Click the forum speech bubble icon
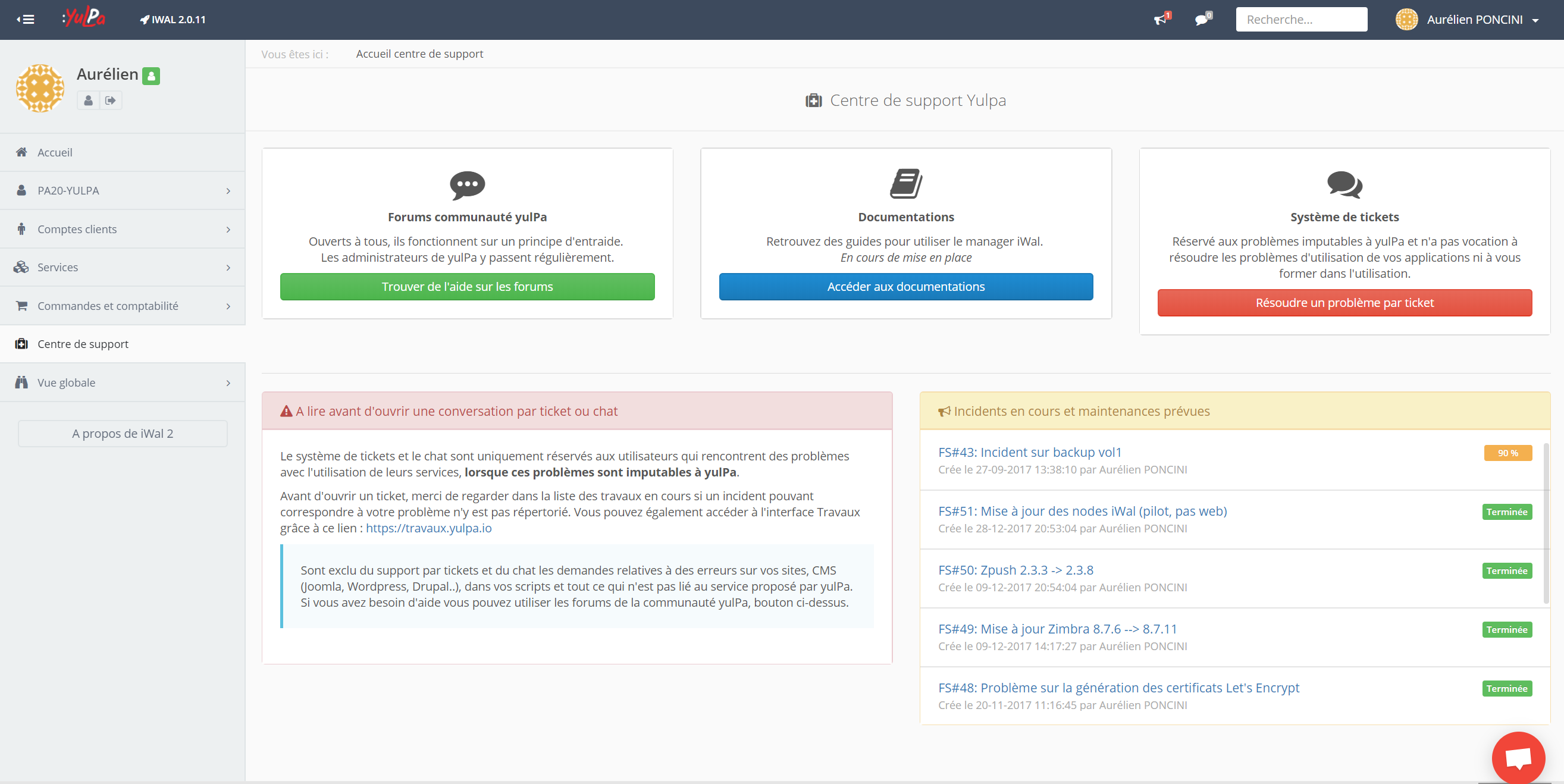The image size is (1564, 784). tap(468, 184)
